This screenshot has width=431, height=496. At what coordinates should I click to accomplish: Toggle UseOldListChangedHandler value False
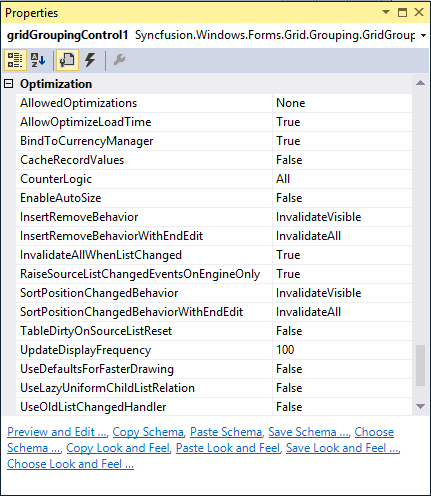pos(342,407)
